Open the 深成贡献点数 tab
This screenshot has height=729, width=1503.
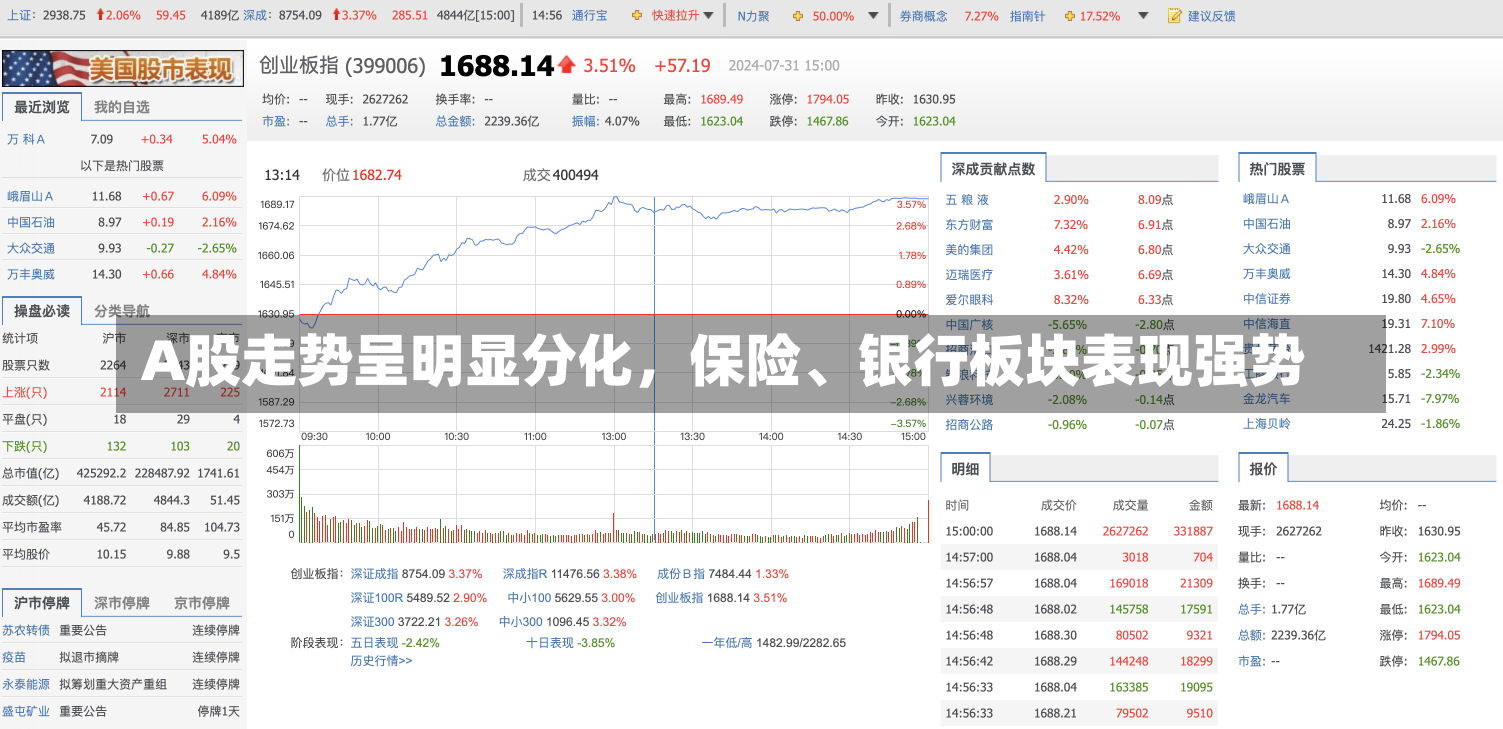993,169
